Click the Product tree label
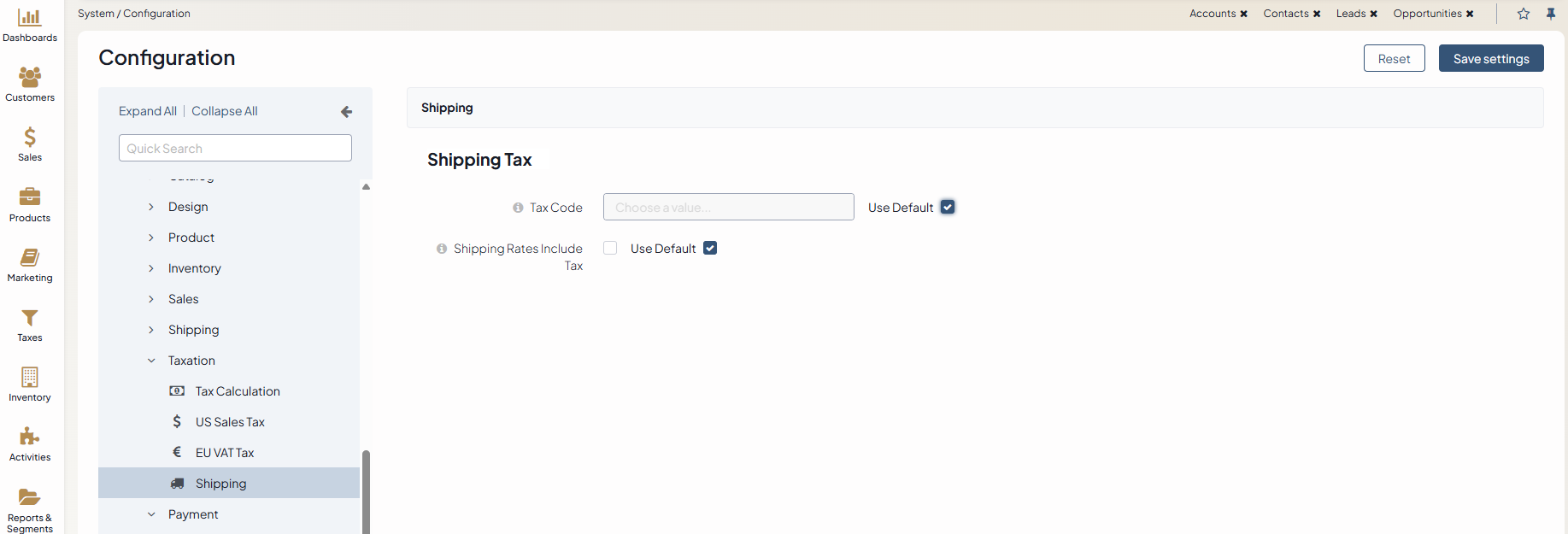 191,238
